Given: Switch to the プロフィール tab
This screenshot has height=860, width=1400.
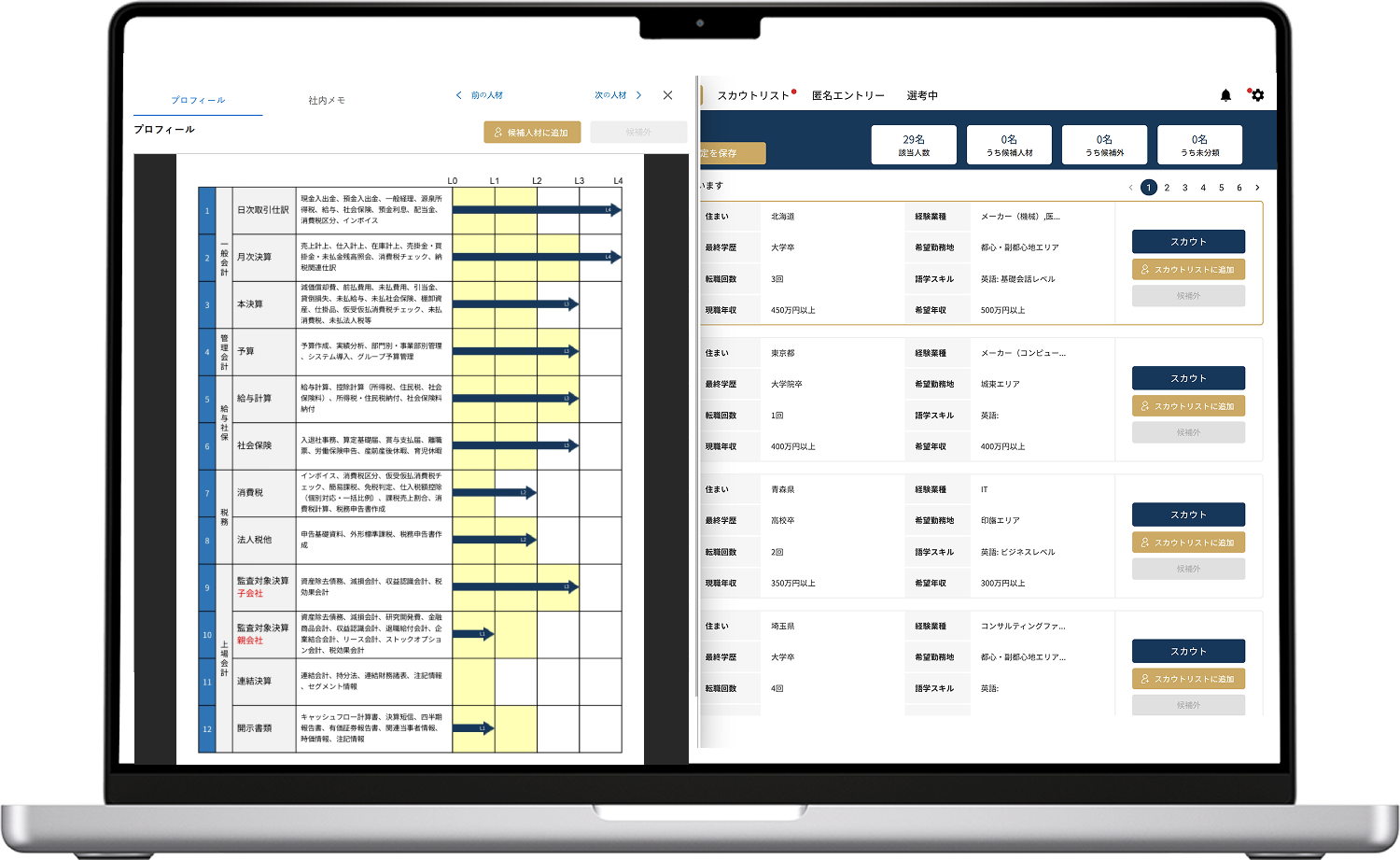Looking at the screenshot, I should click(198, 100).
